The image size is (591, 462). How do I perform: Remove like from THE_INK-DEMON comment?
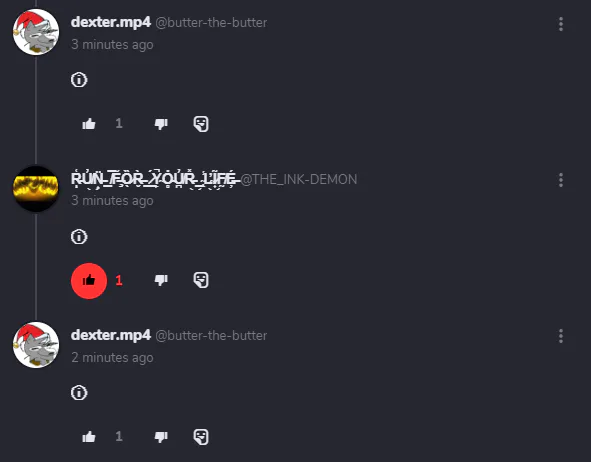point(89,281)
